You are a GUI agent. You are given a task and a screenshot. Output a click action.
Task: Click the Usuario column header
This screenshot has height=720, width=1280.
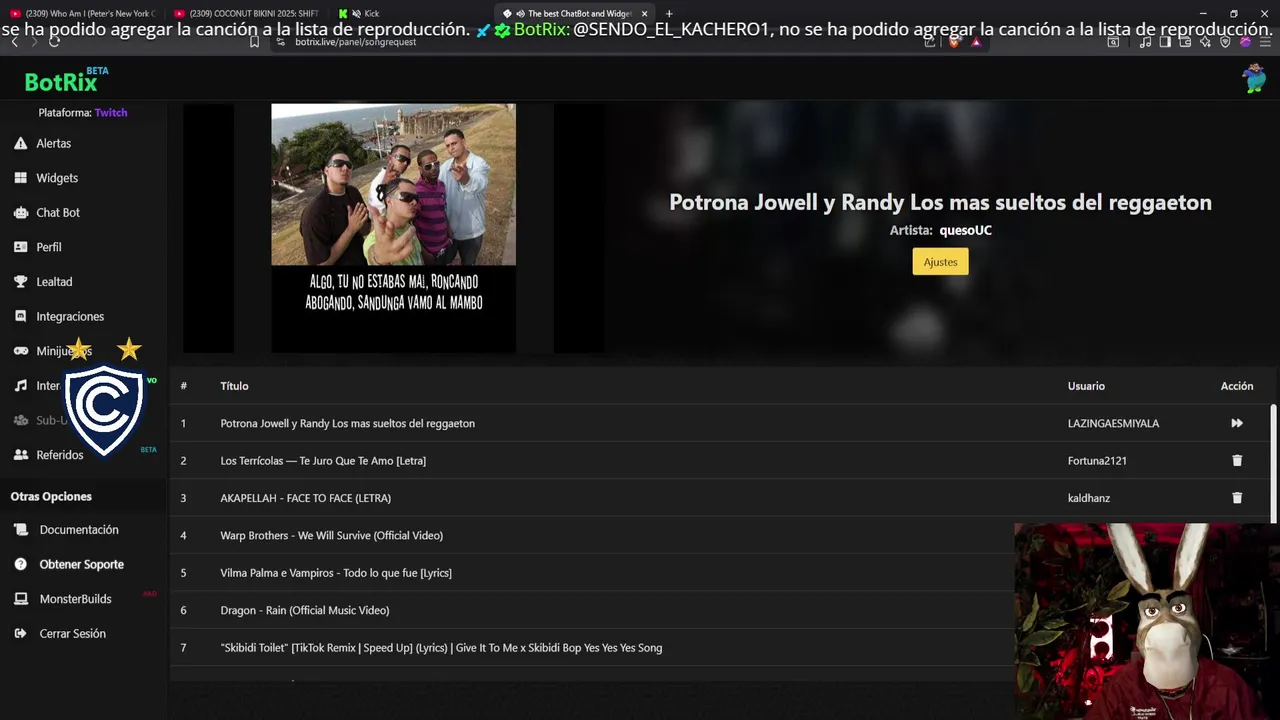point(1086,386)
